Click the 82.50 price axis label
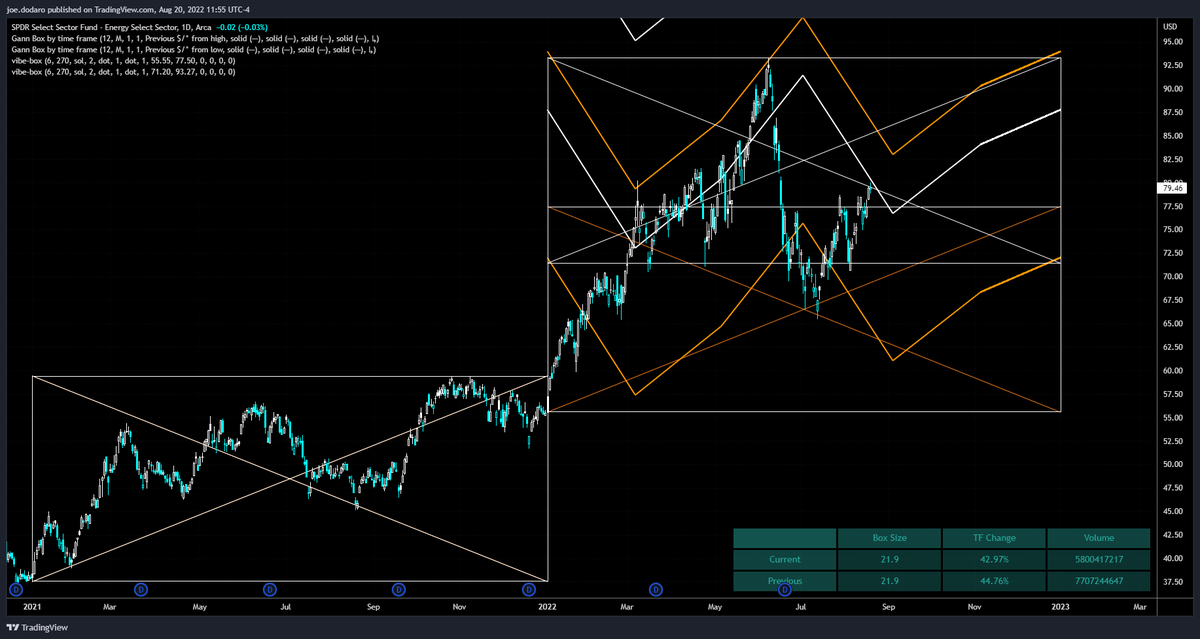 1172,159
